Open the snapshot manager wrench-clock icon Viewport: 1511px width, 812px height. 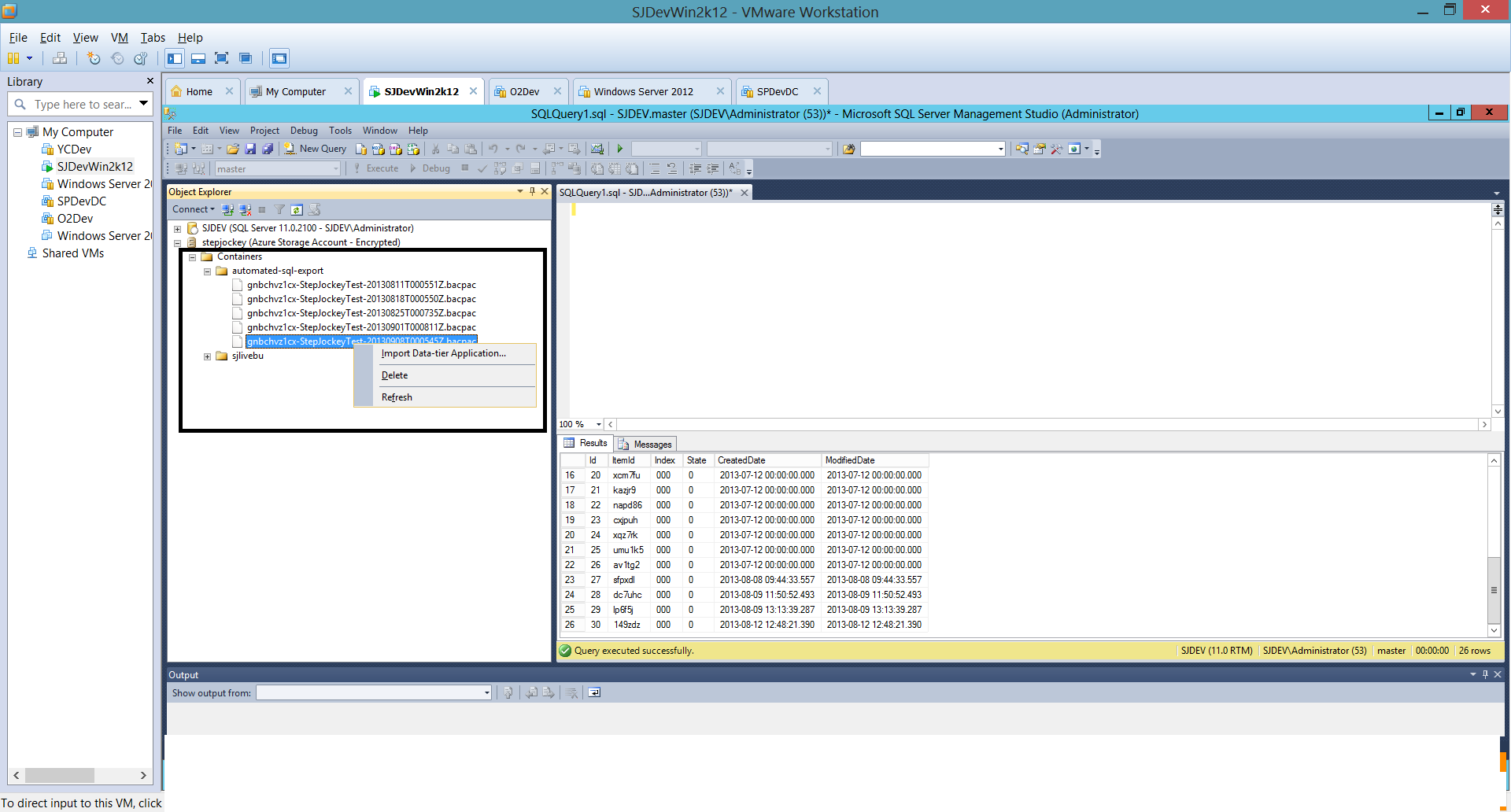click(x=141, y=58)
